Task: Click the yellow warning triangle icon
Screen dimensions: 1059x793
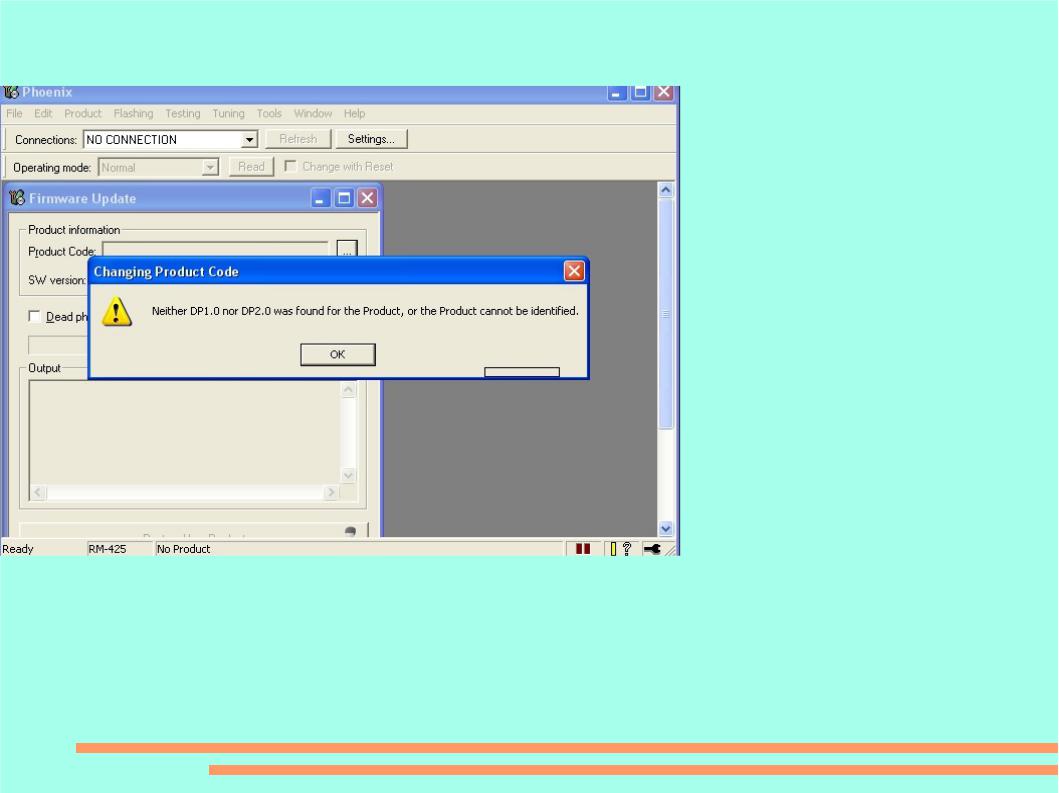Action: (117, 311)
